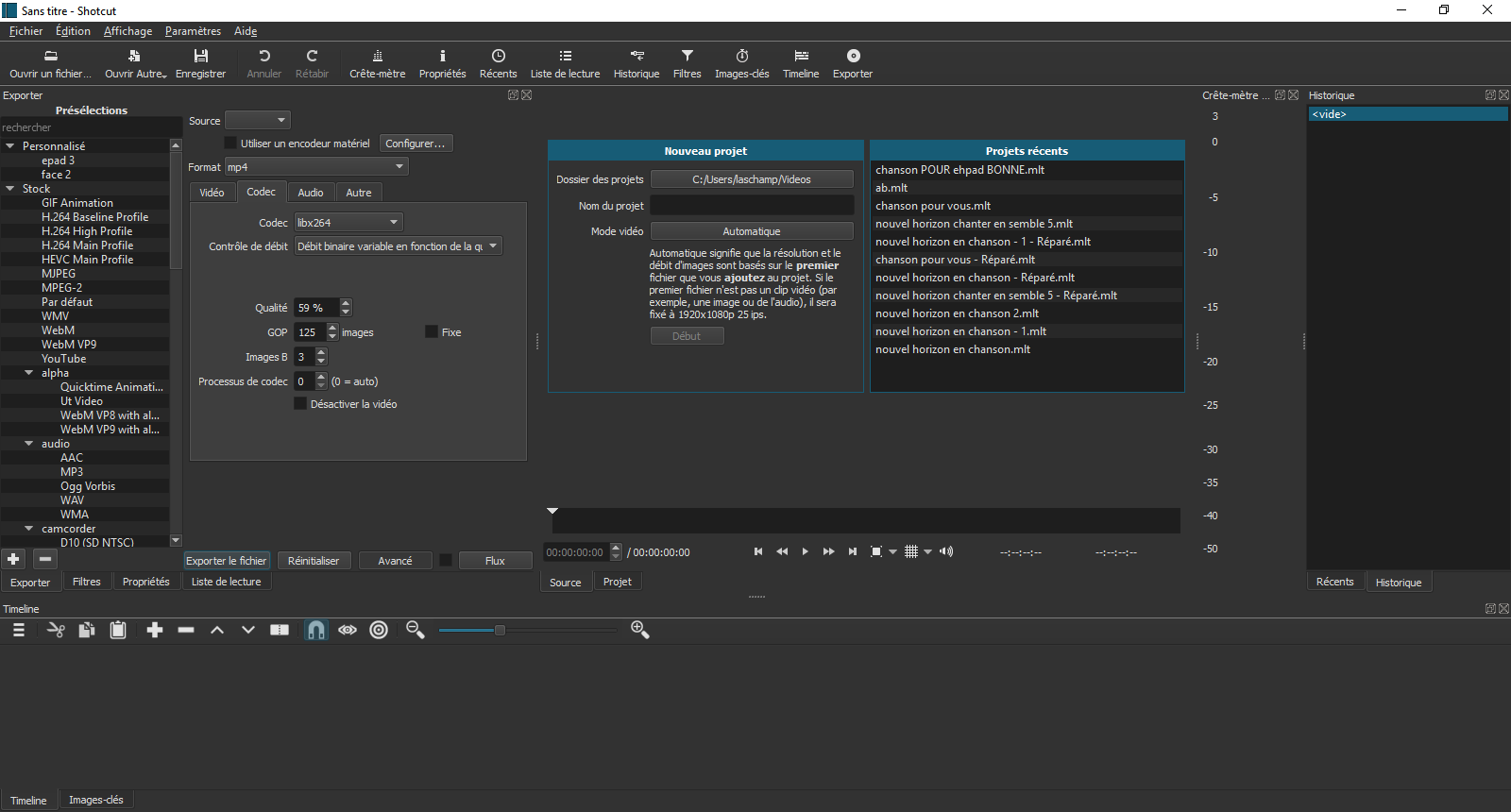Open the Affichage menu

(127, 31)
